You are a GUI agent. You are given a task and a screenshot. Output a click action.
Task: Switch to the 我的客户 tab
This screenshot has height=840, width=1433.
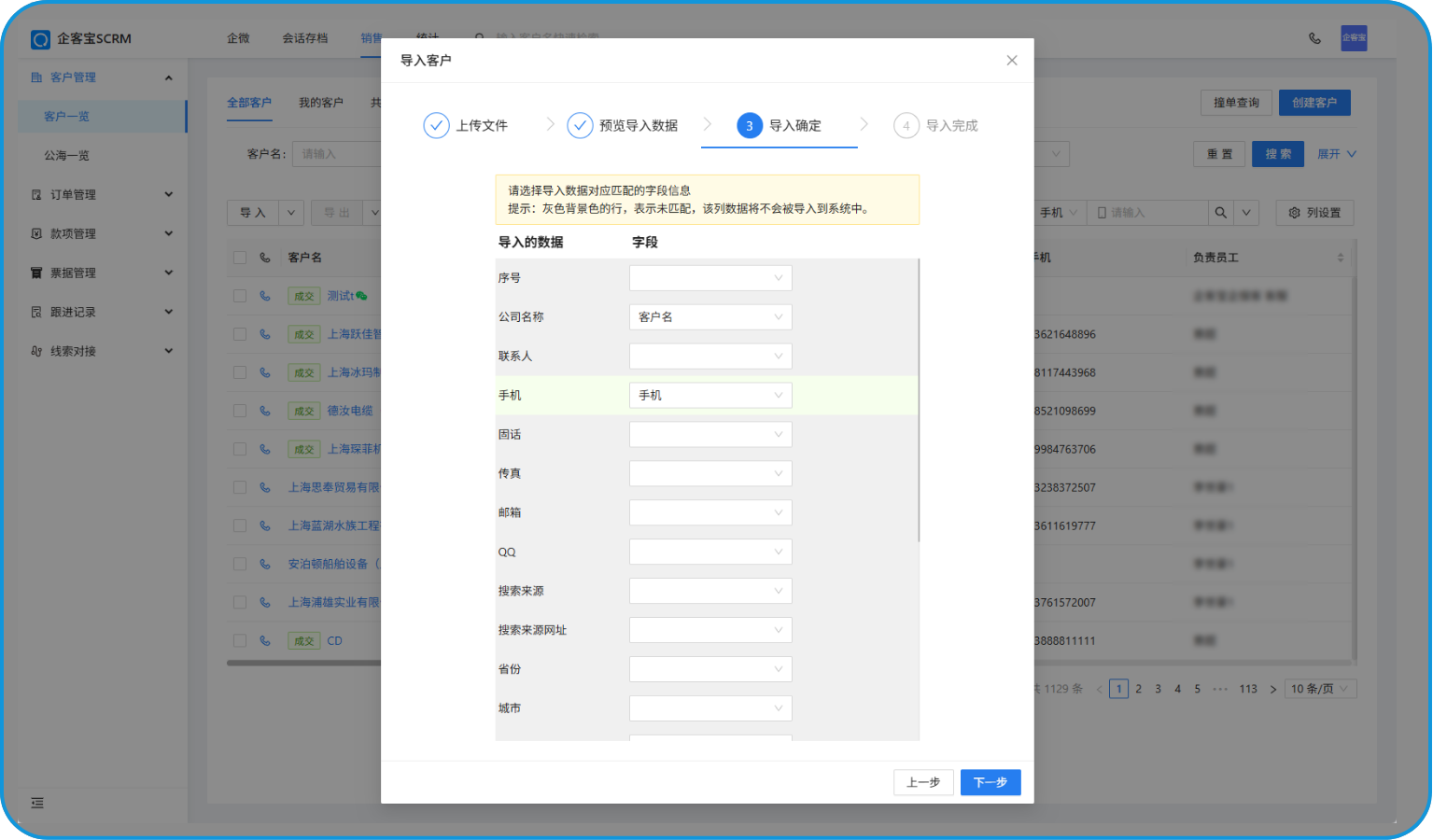[x=320, y=103]
